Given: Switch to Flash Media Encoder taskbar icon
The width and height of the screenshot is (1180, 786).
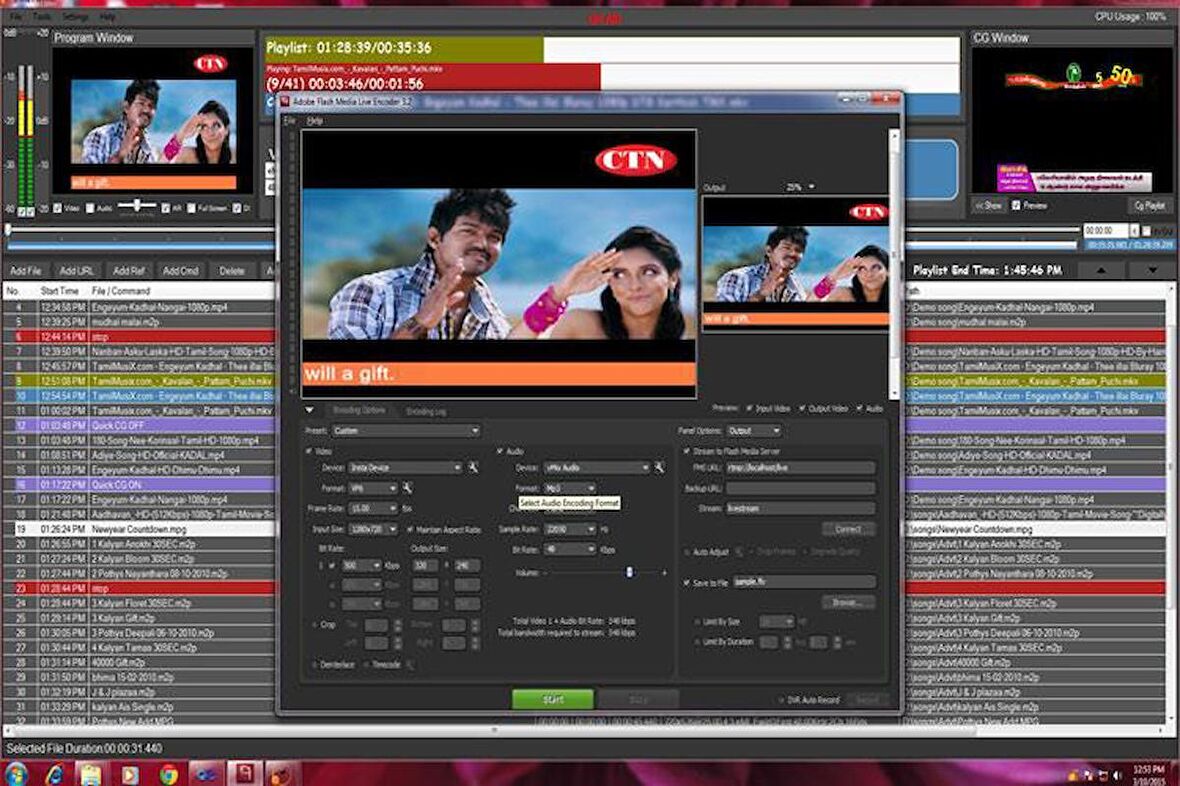Looking at the screenshot, I should [245, 774].
